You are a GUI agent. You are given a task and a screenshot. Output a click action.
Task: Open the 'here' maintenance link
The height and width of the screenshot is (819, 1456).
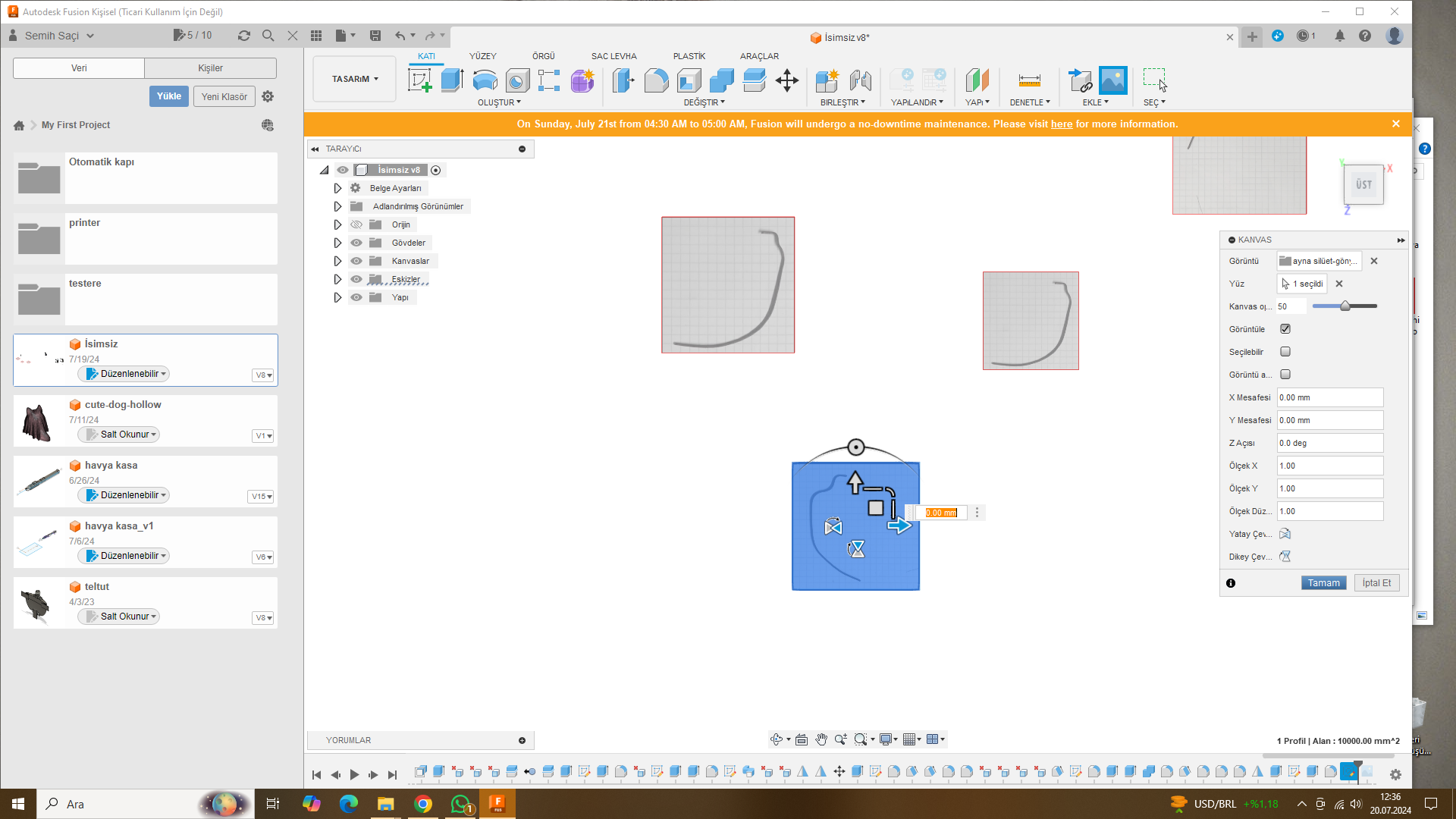(x=1061, y=124)
